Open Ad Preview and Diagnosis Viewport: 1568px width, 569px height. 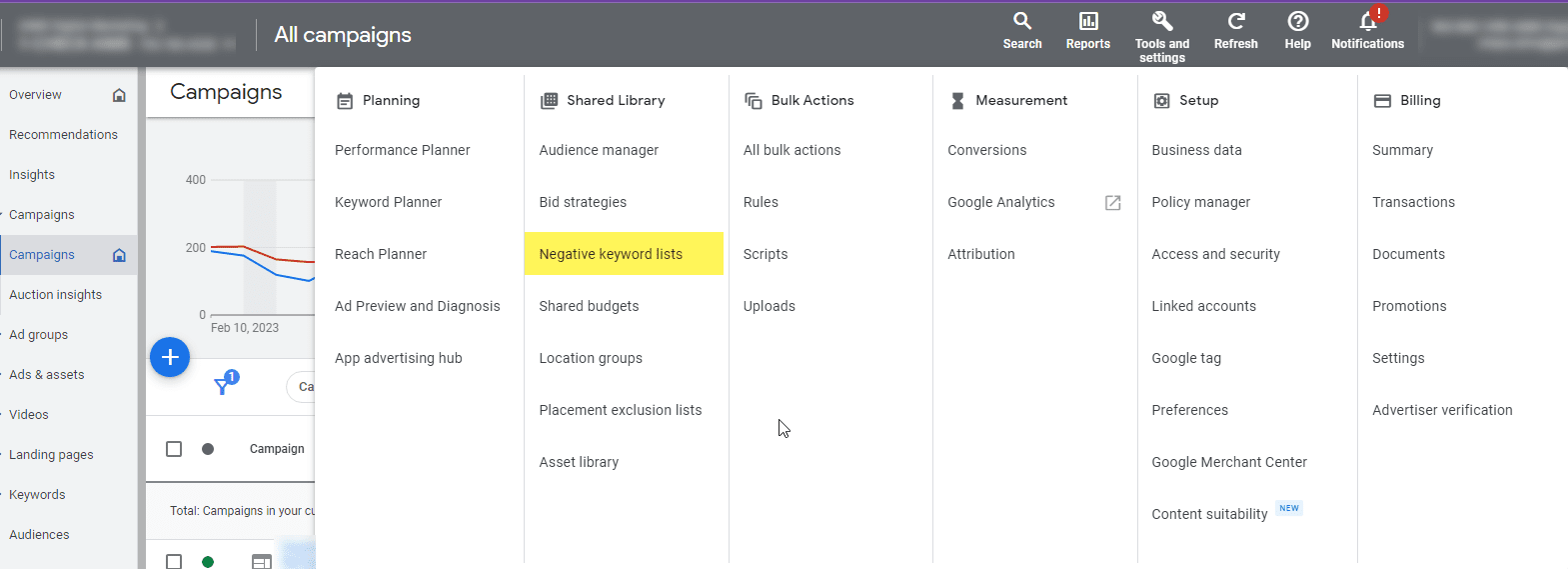(417, 306)
